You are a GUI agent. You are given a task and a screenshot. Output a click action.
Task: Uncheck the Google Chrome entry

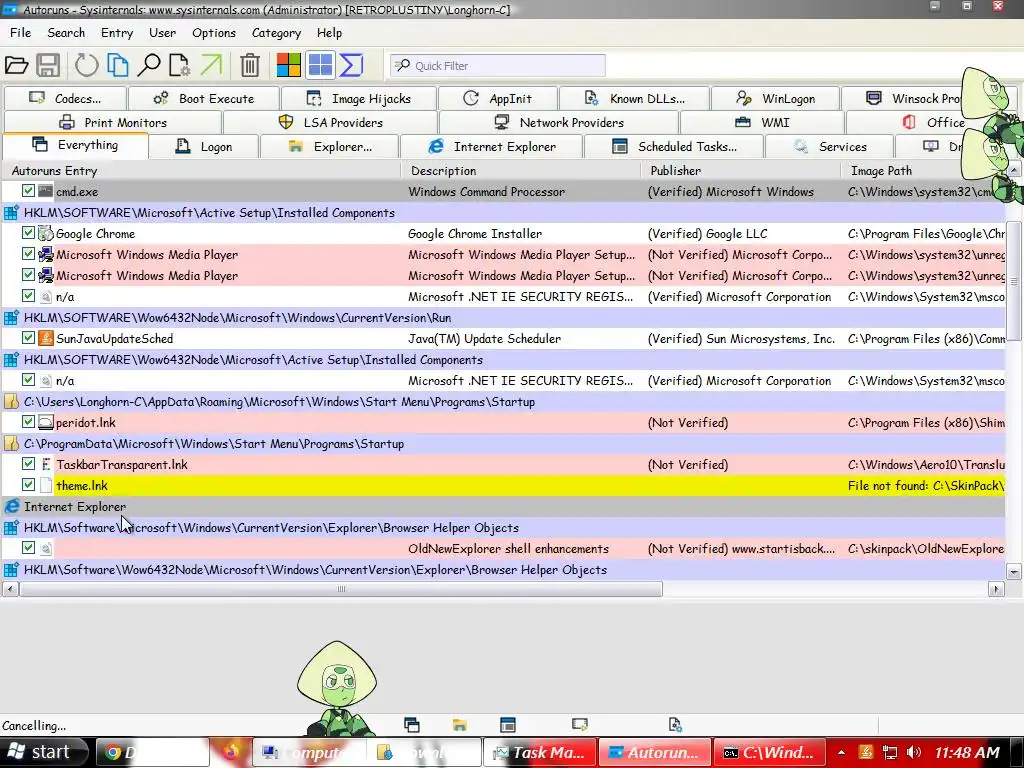point(28,232)
